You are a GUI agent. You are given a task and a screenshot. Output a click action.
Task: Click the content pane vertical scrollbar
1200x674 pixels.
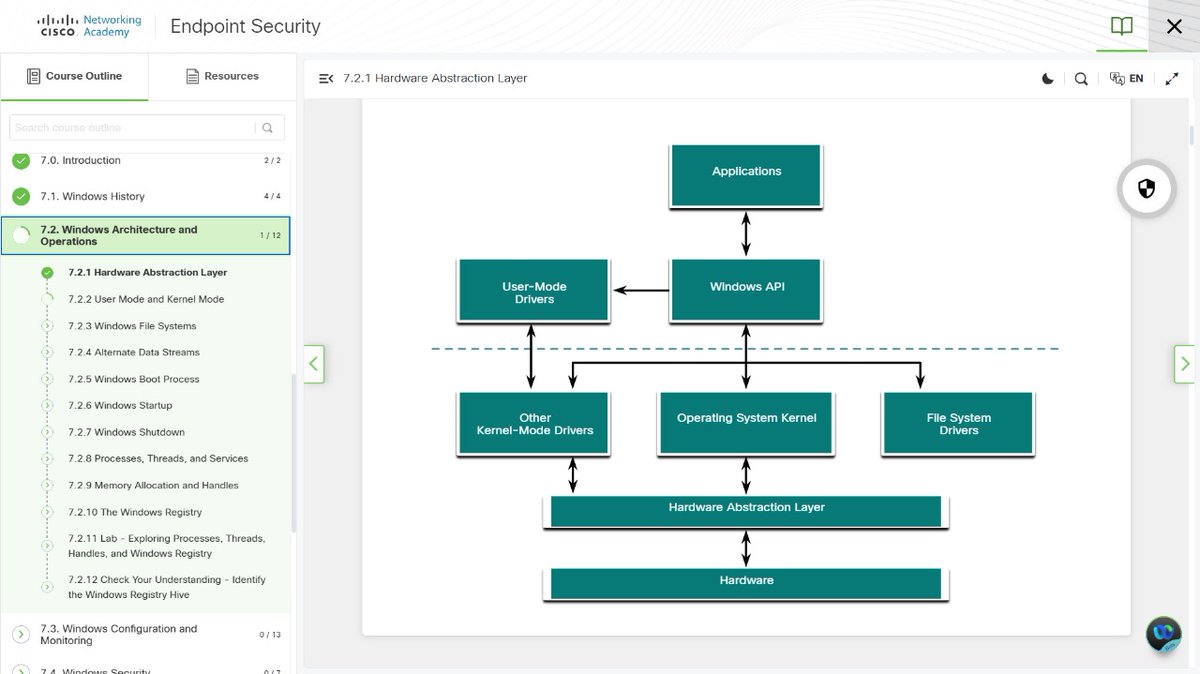[1191, 136]
